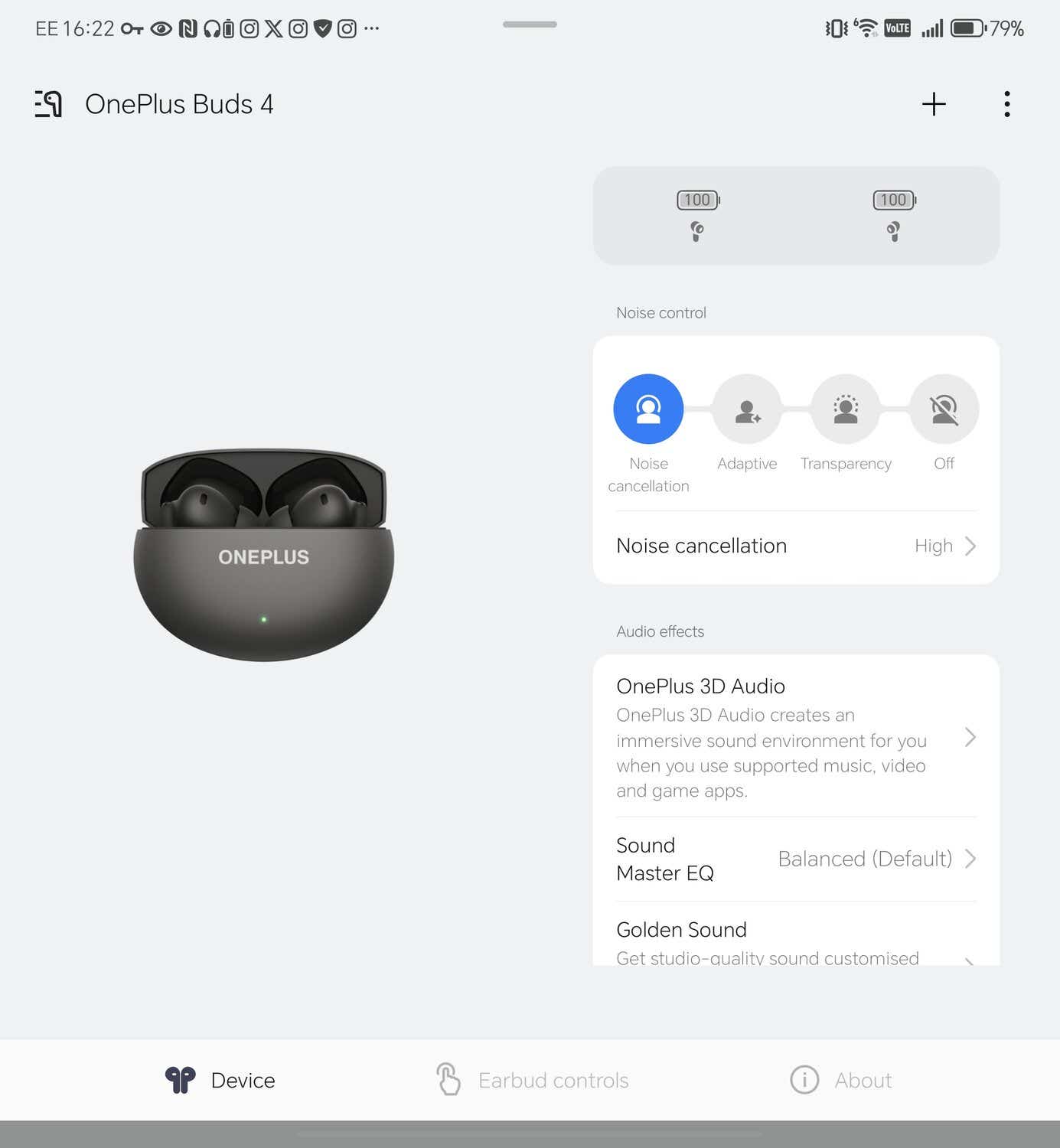1060x1148 pixels.
Task: Tap the High noise cancellation value
Action: pos(934,546)
